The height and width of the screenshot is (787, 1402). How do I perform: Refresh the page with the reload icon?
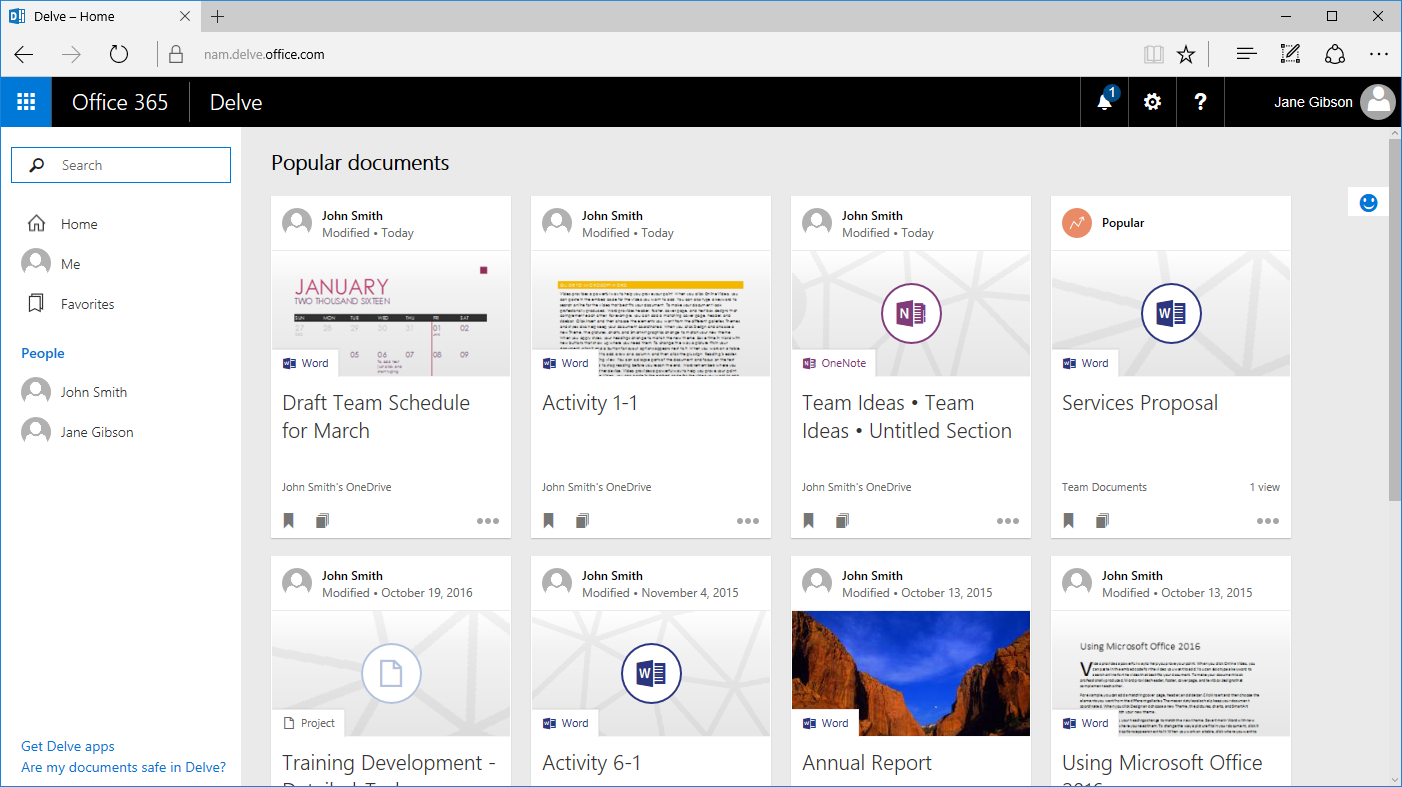pyautogui.click(x=119, y=55)
